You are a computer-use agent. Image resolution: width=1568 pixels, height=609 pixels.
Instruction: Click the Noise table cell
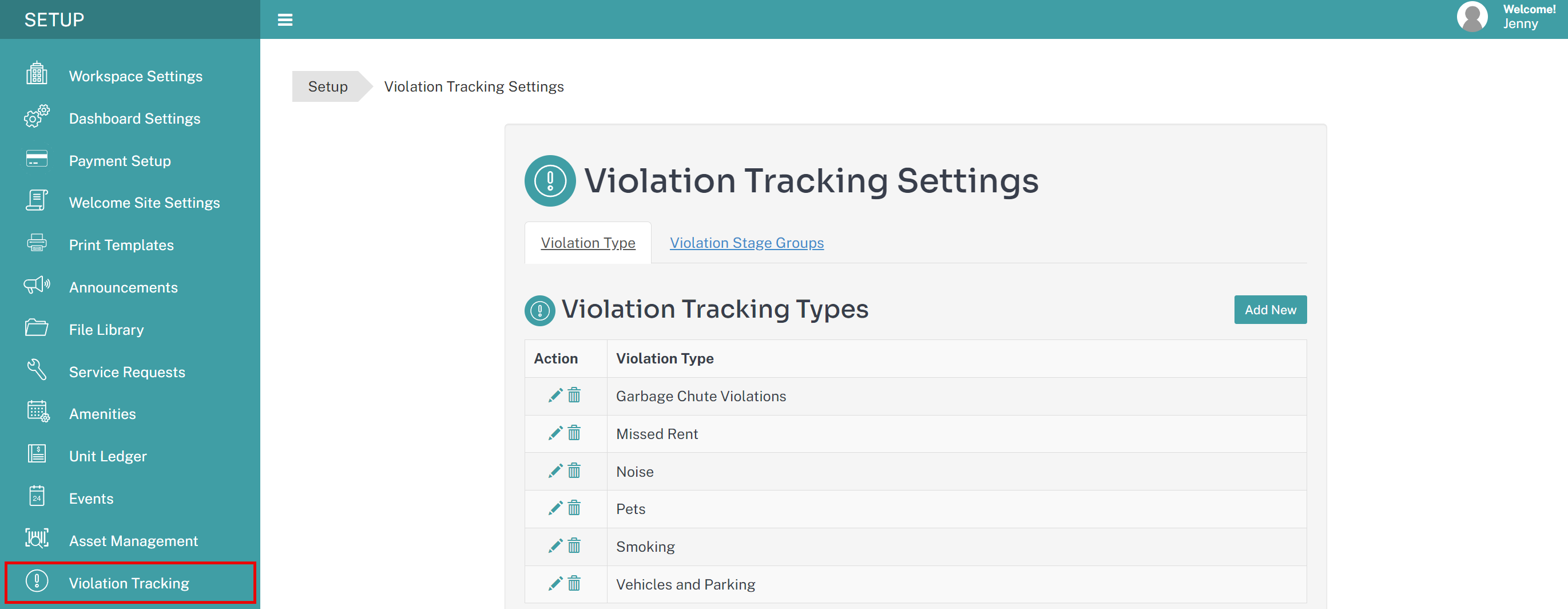956,472
